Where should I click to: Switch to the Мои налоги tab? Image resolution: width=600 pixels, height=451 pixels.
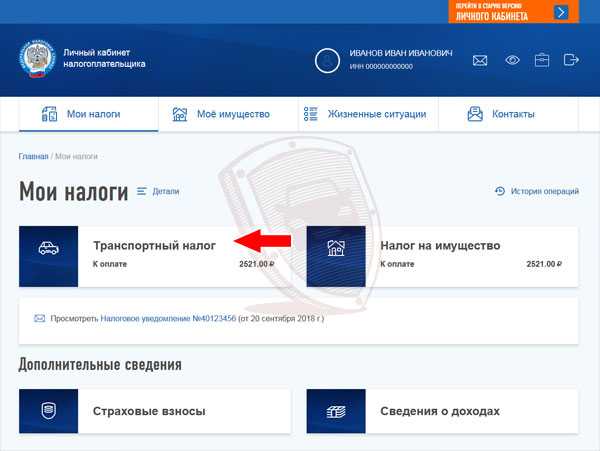89,114
